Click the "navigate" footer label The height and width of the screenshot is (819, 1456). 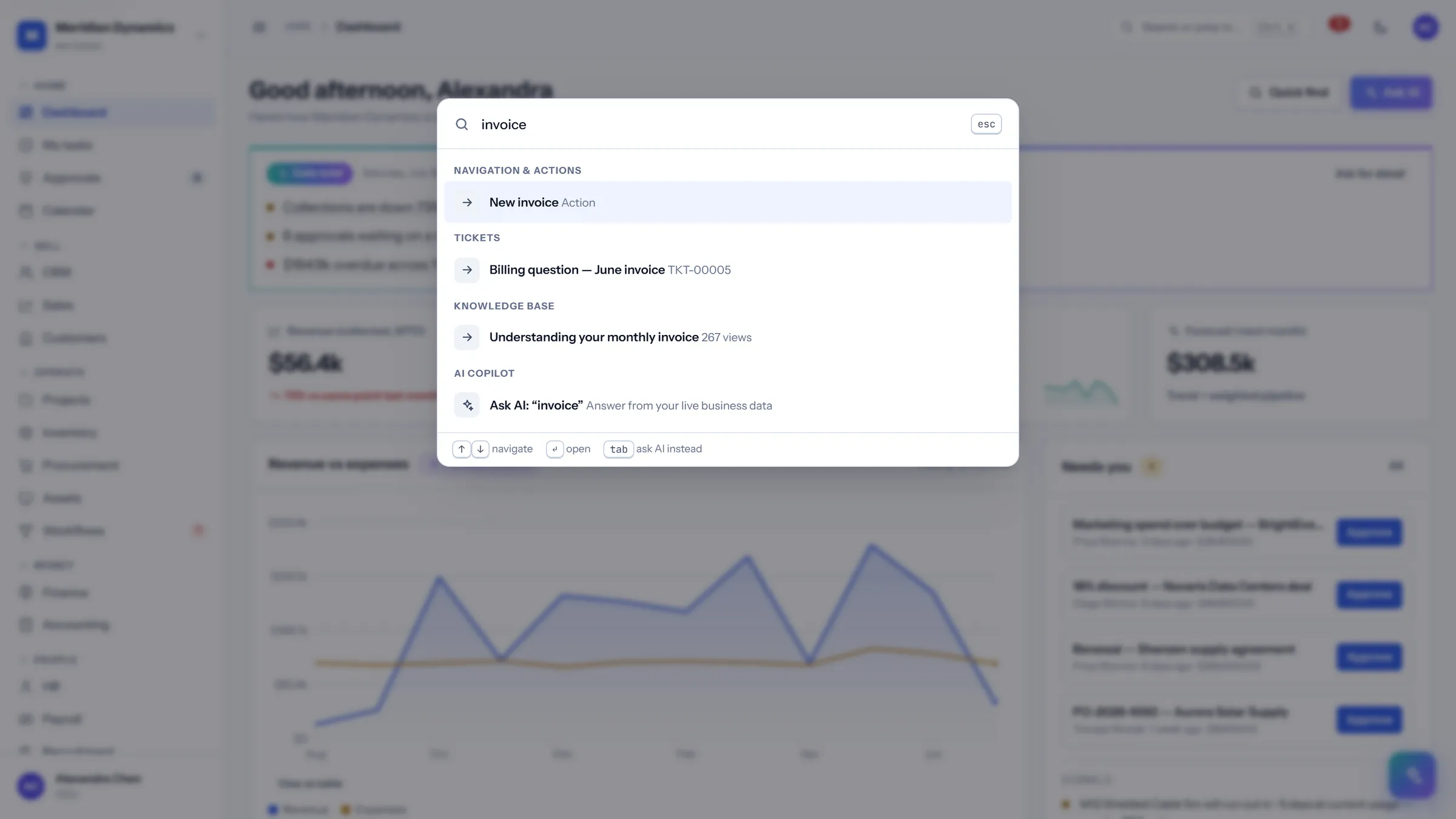pos(512,449)
